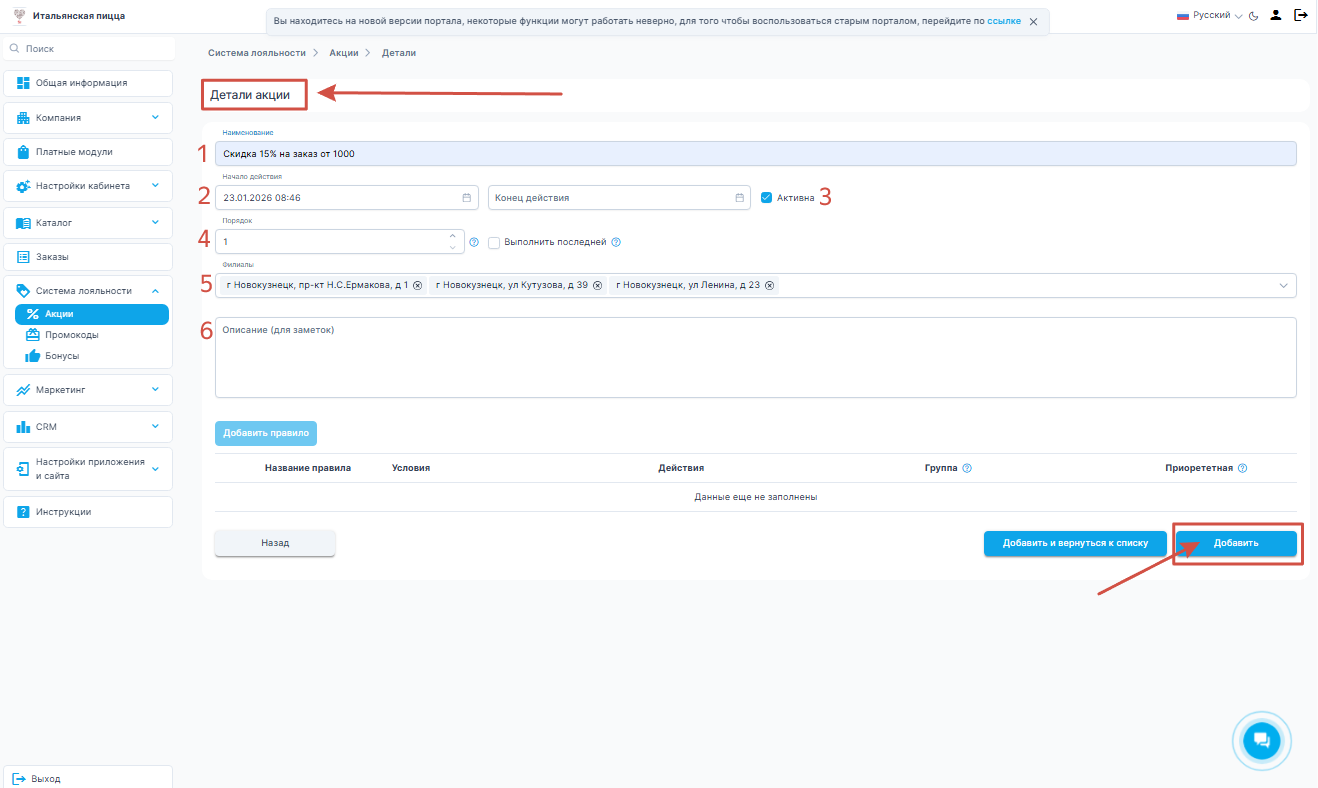Open the Русский language dropdown
The image size is (1318, 788).
tap(1208, 16)
